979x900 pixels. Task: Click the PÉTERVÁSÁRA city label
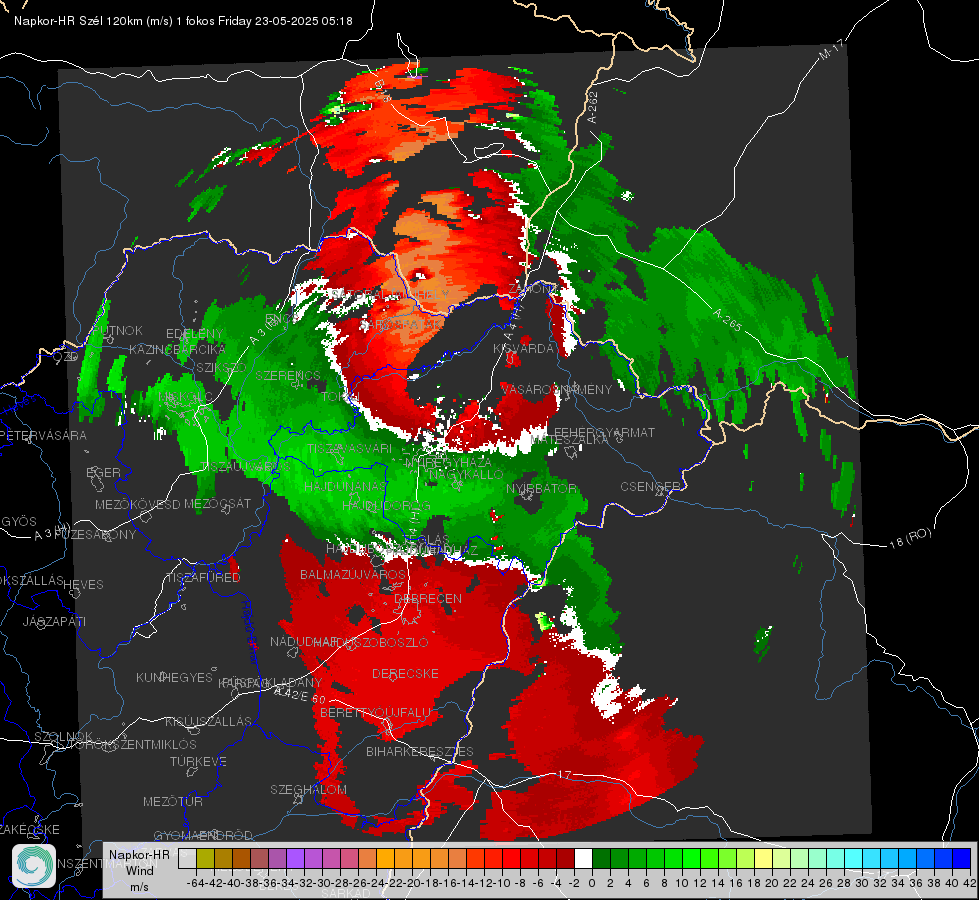tap(43, 435)
